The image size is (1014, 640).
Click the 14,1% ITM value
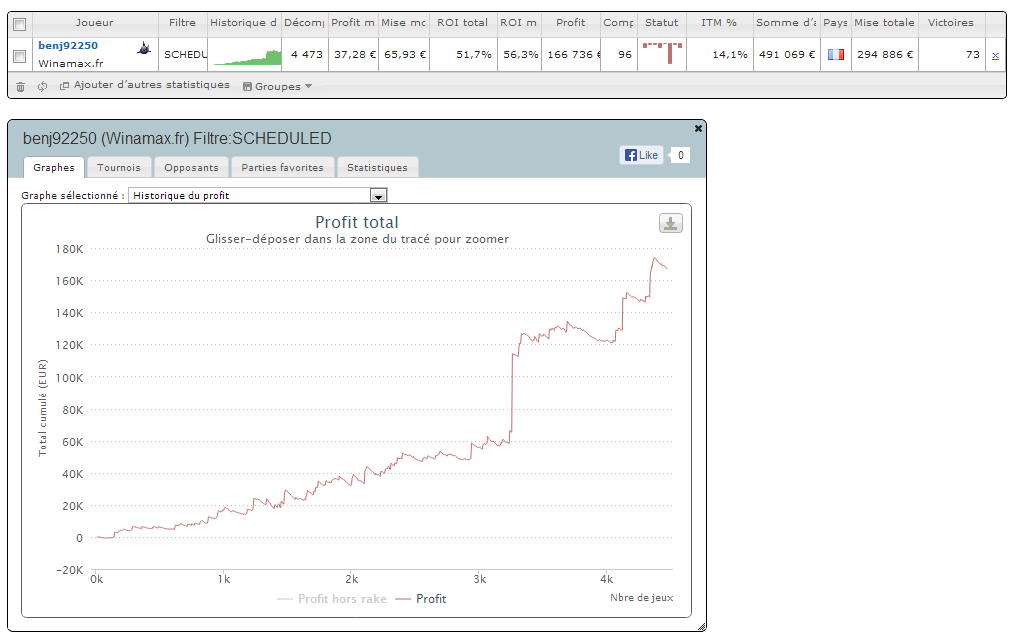click(x=729, y=55)
